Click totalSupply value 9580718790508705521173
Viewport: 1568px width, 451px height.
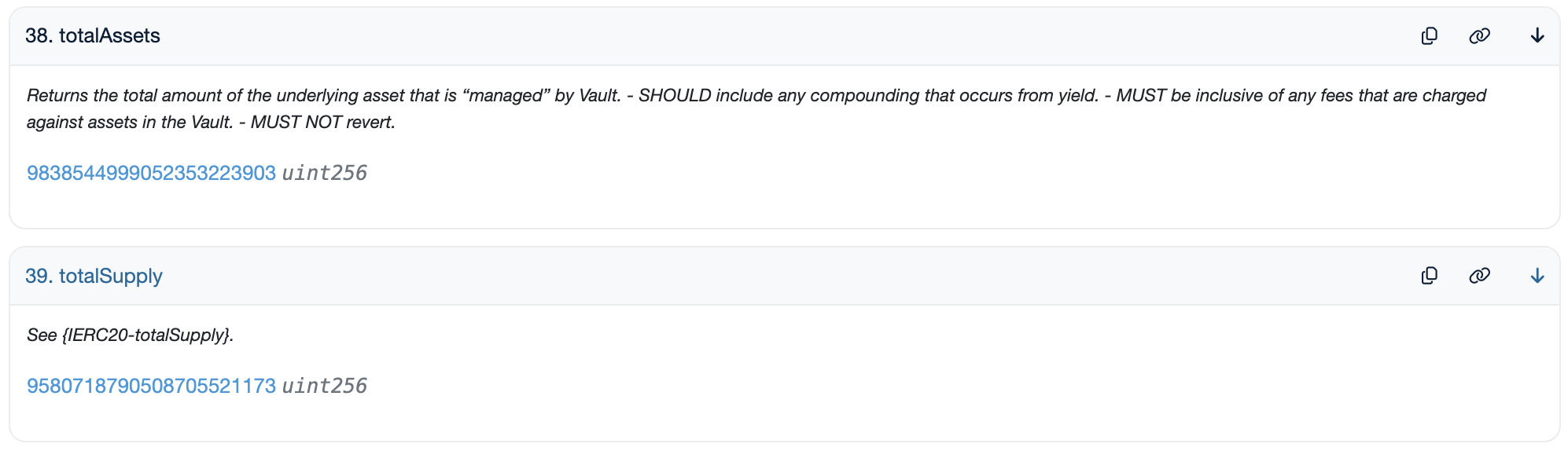[151, 386]
